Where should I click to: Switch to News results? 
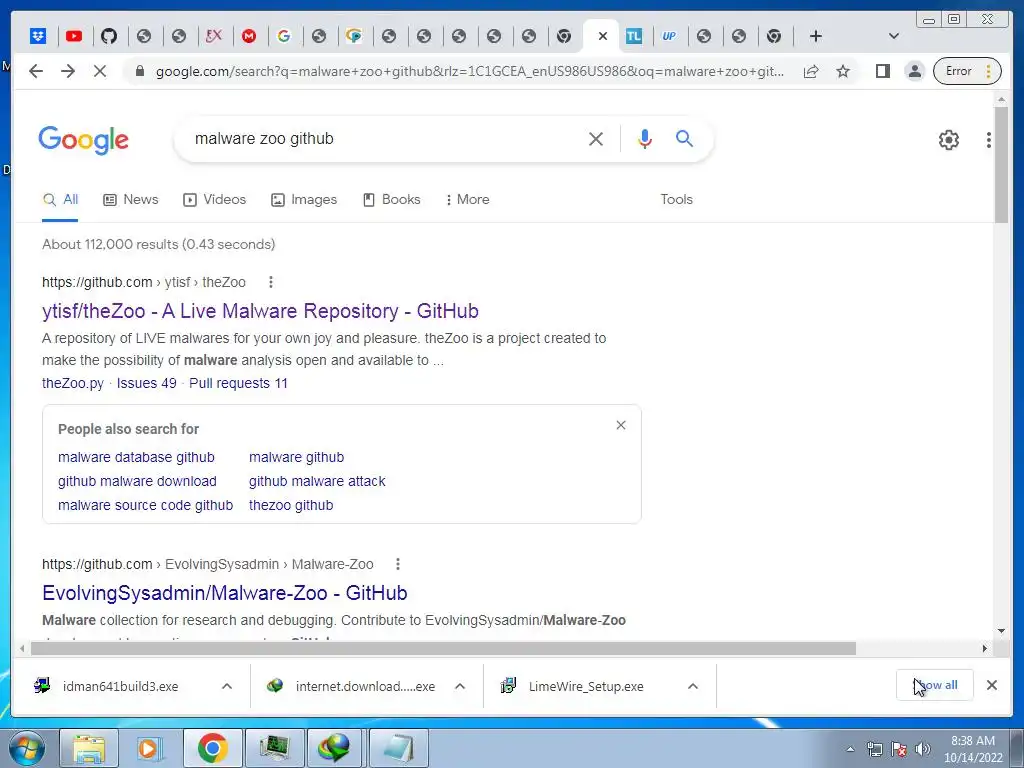pyautogui.click(x=131, y=200)
